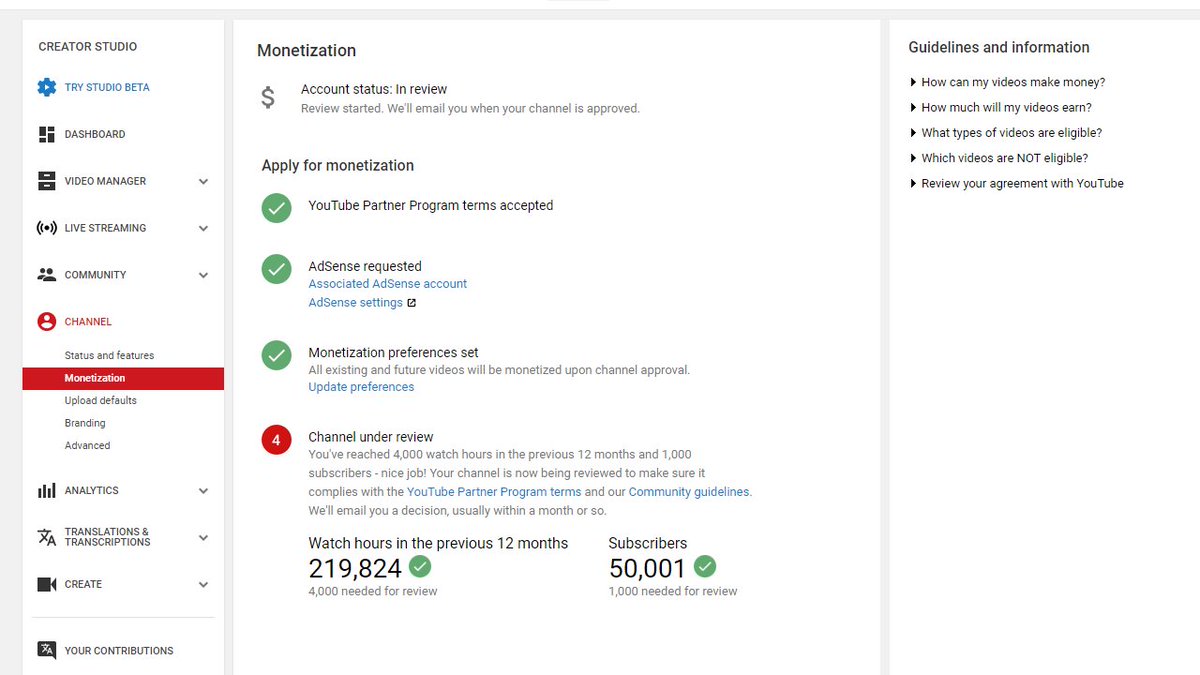
Task: Expand the Translations & Transcriptions chevron
Action: (203, 538)
